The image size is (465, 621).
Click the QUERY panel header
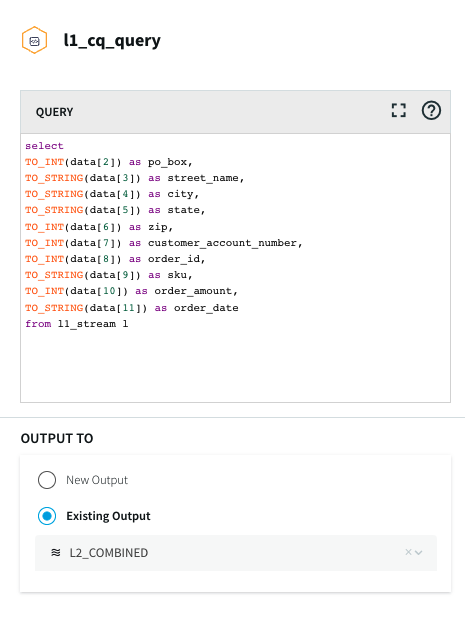click(235, 112)
